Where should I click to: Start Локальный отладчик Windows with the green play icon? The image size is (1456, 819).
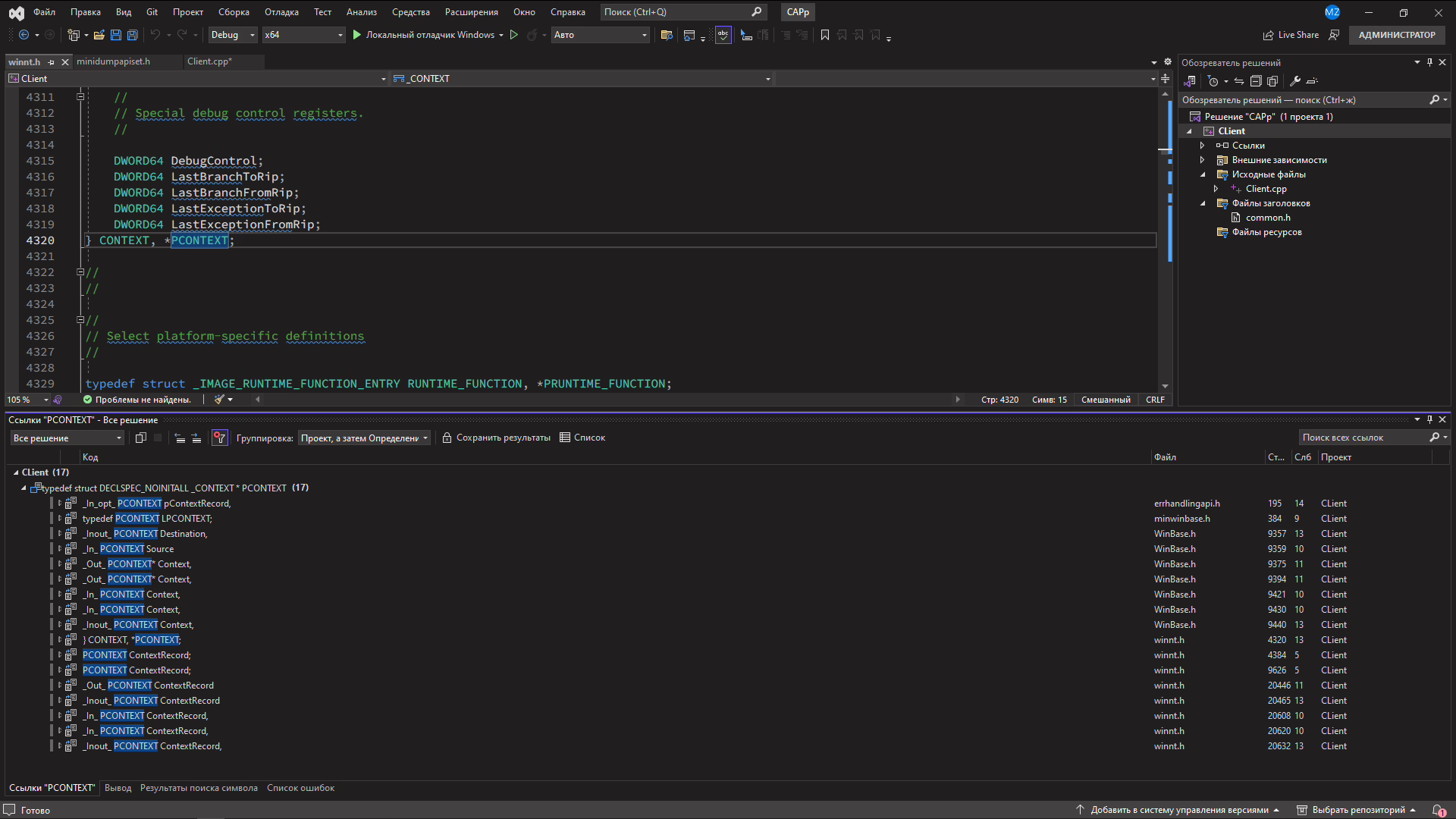pyautogui.click(x=357, y=35)
